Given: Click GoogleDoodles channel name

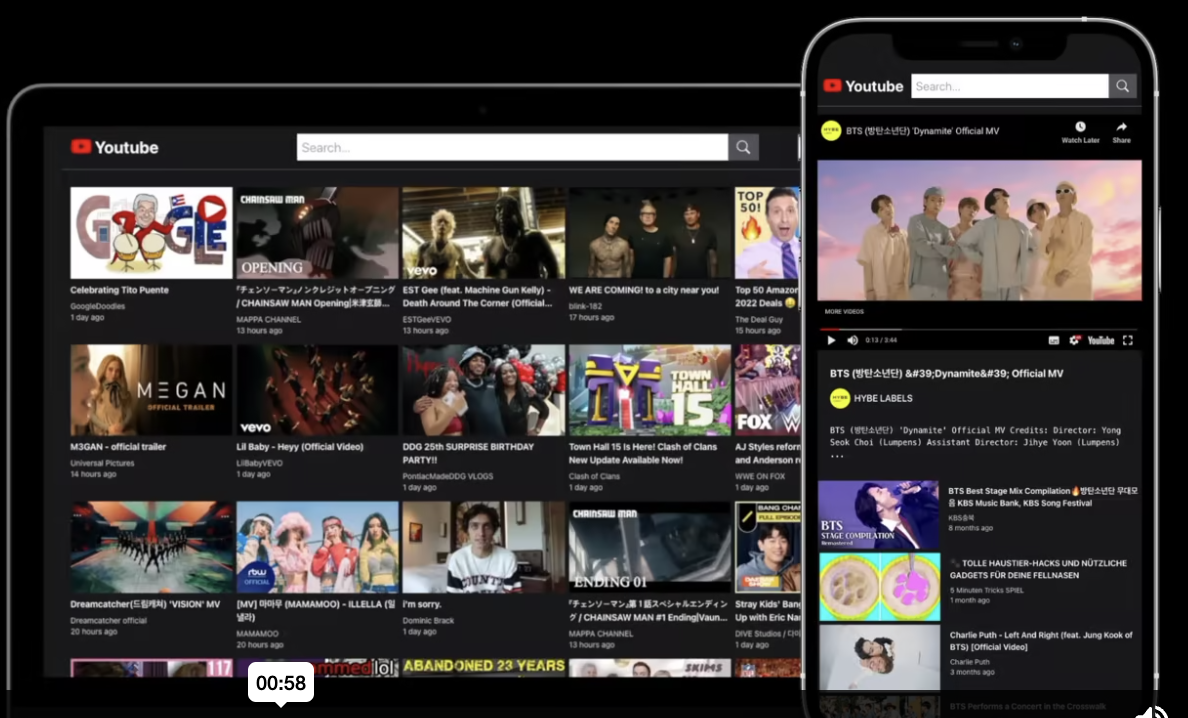Looking at the screenshot, I should [98, 306].
